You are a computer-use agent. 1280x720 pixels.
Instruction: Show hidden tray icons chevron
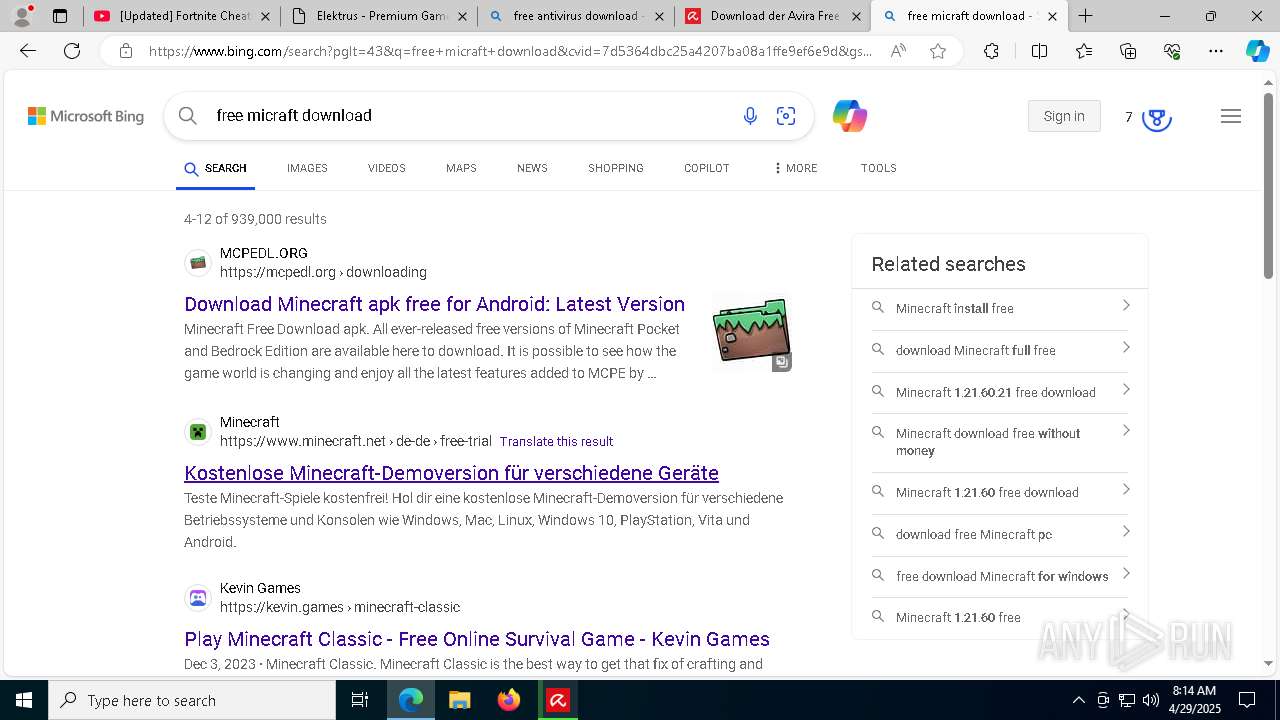[1079, 700]
